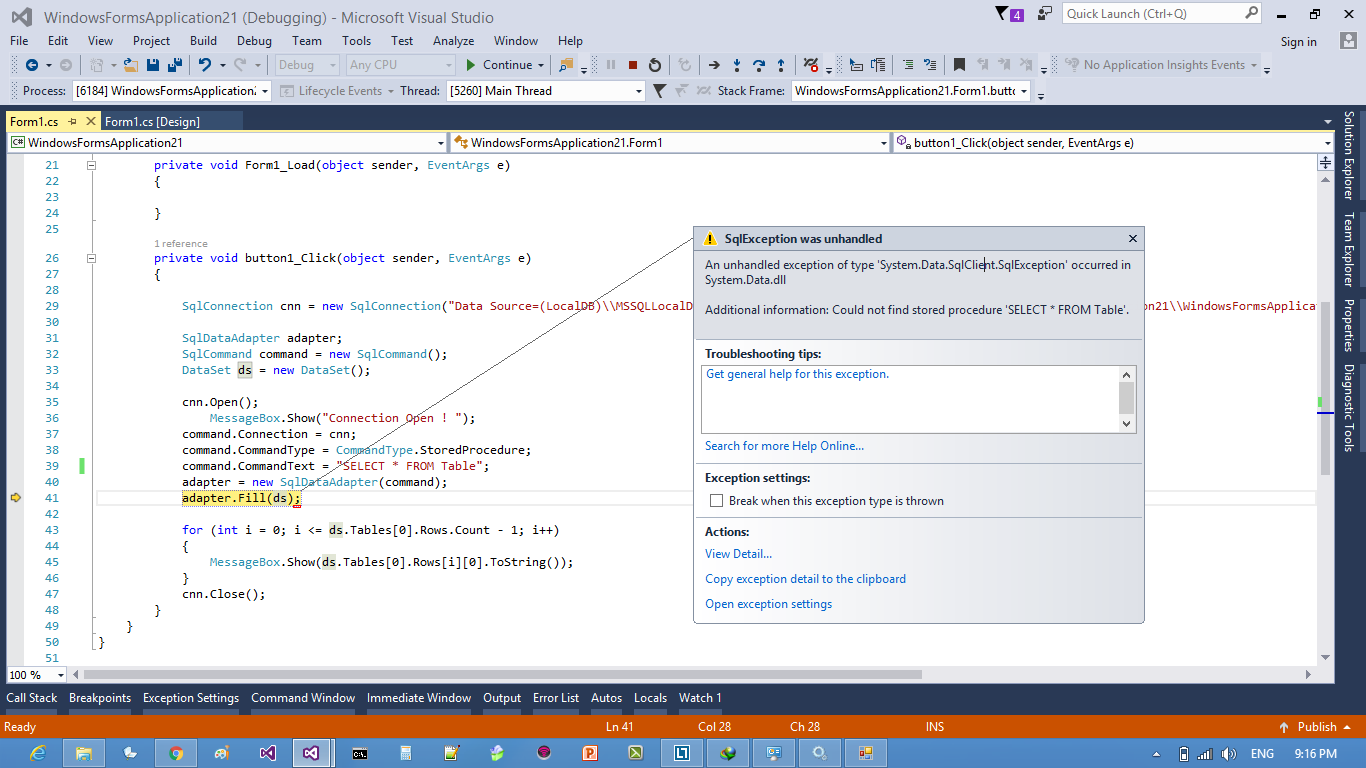Check Break when this exception type is thrown

(716, 501)
